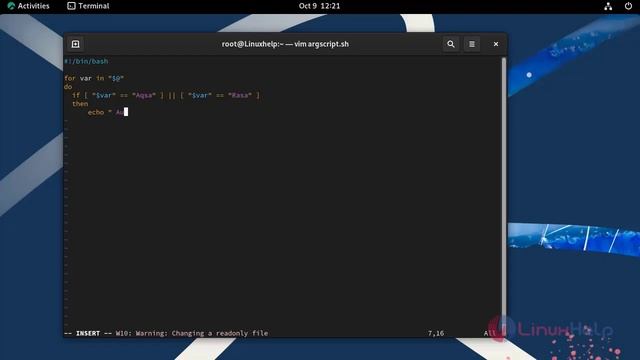Click the 'INSERT' mode indicator

pos(88,333)
